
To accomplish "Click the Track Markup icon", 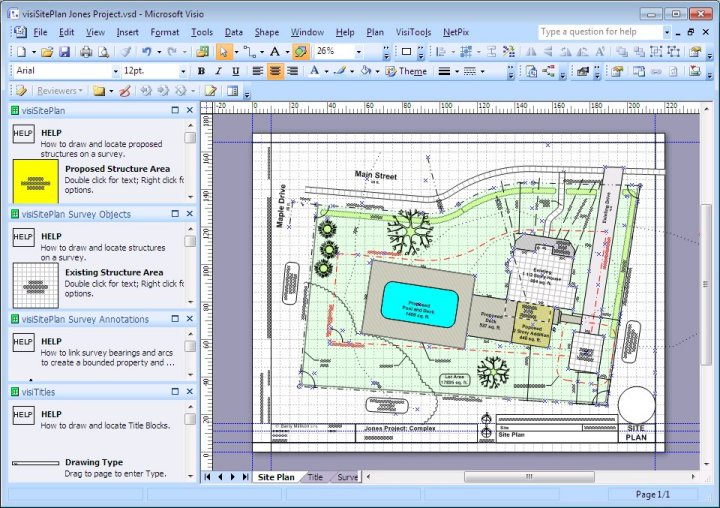I will (210, 91).
